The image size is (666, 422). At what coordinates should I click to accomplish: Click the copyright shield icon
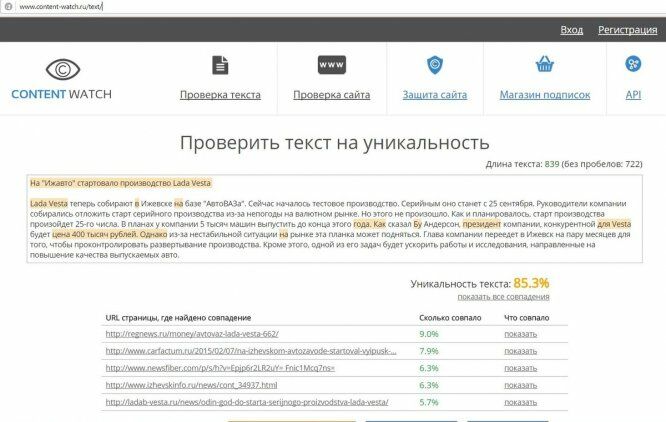435,65
